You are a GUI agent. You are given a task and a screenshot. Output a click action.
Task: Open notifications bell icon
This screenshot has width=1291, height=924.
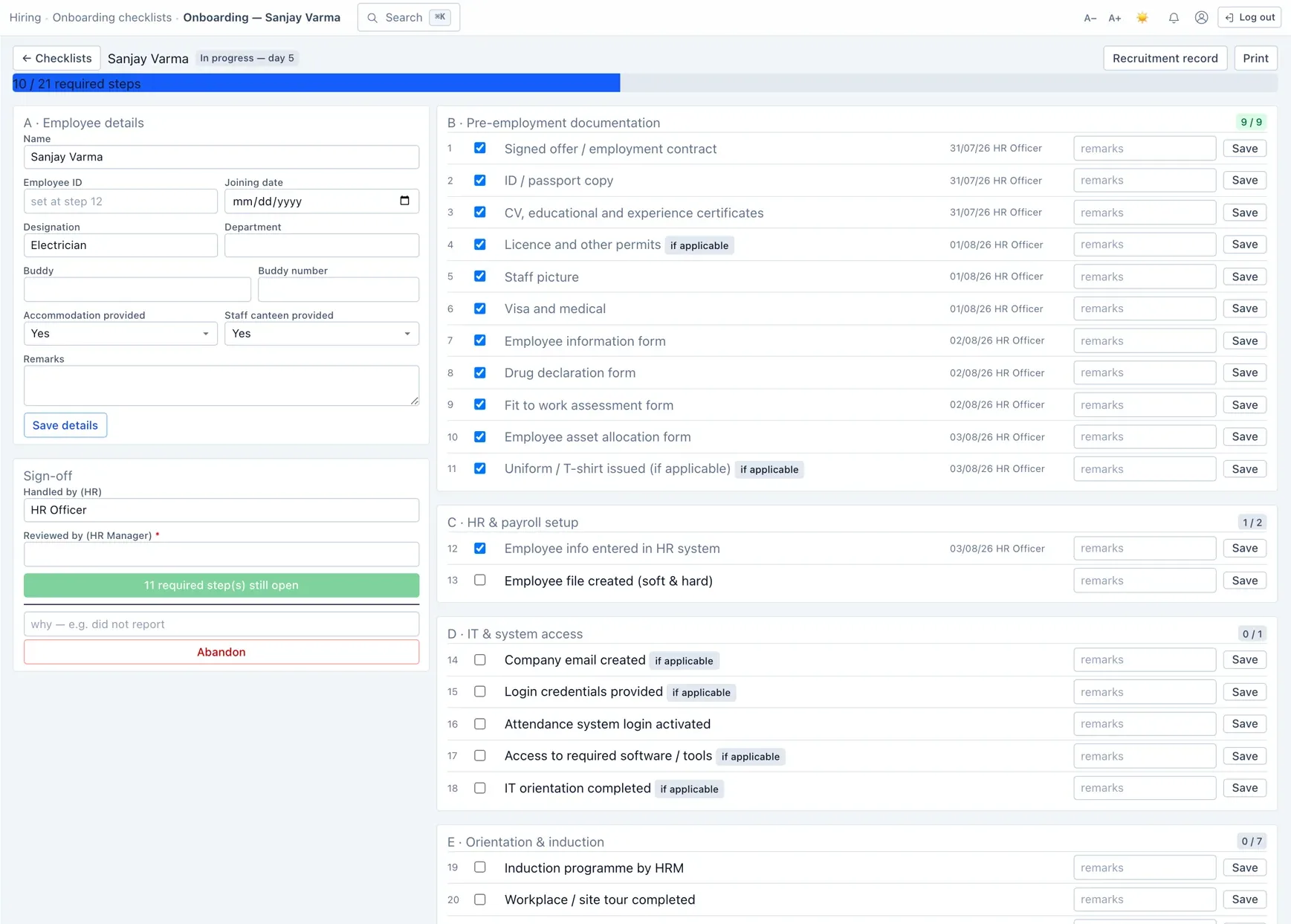pyautogui.click(x=1174, y=18)
